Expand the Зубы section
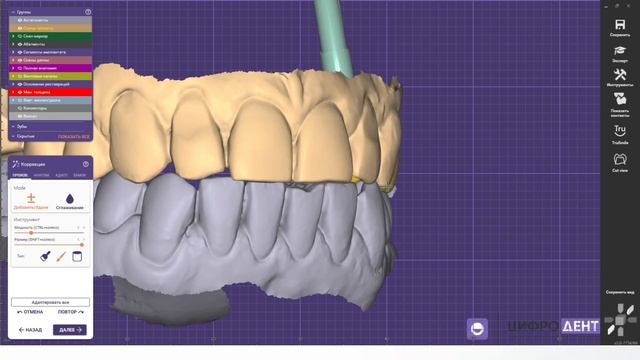 [x=13, y=127]
